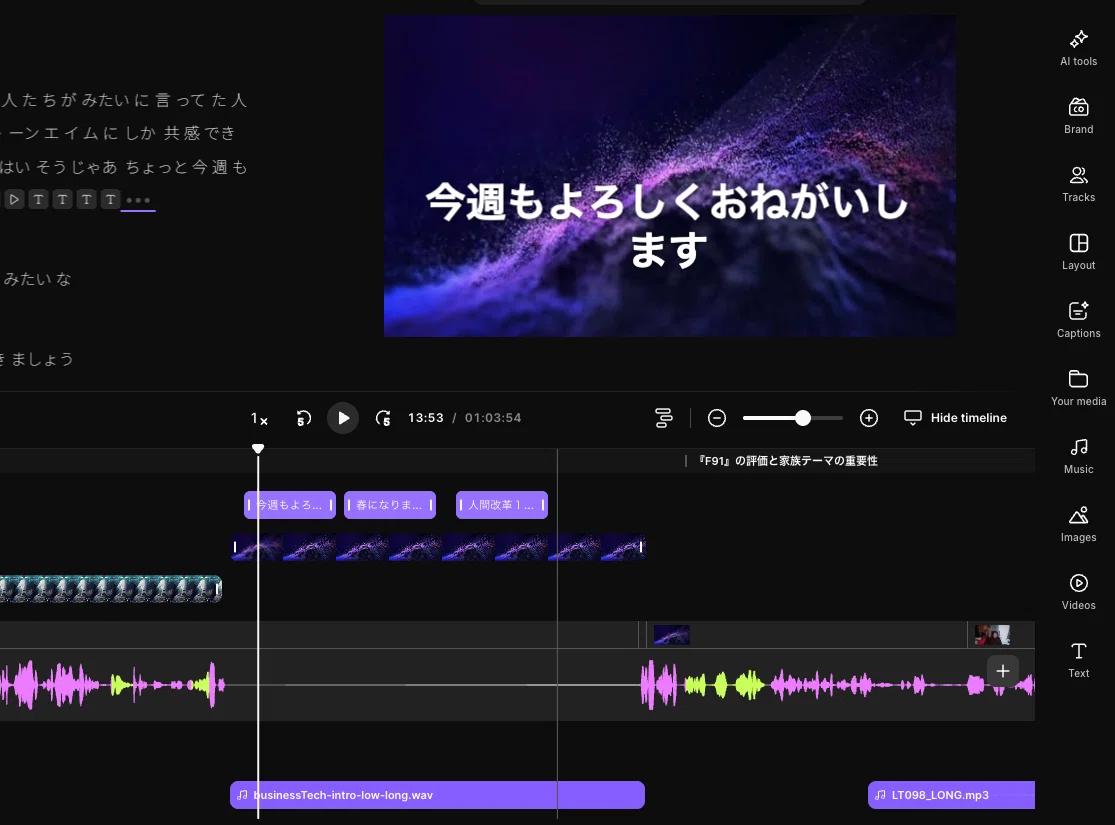Click the third T text layer chip
The image size is (1115, 825).
[87, 200]
